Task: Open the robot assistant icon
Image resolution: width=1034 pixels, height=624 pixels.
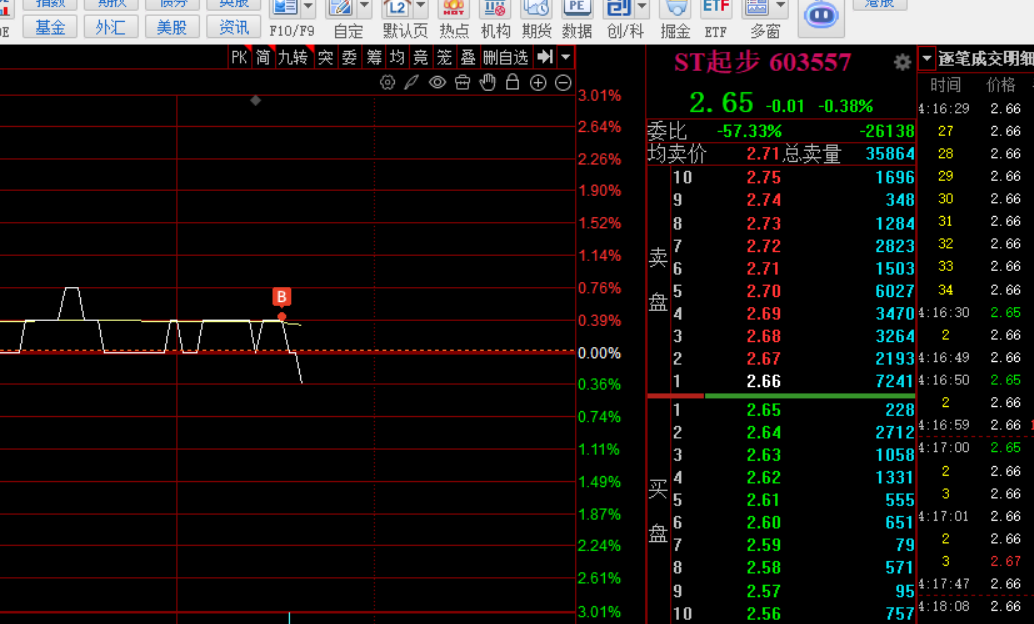Action: click(x=821, y=16)
